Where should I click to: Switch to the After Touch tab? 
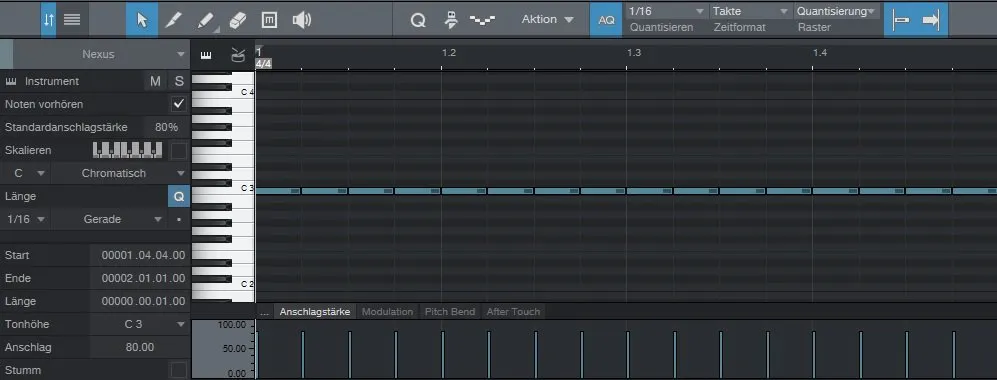click(x=513, y=311)
